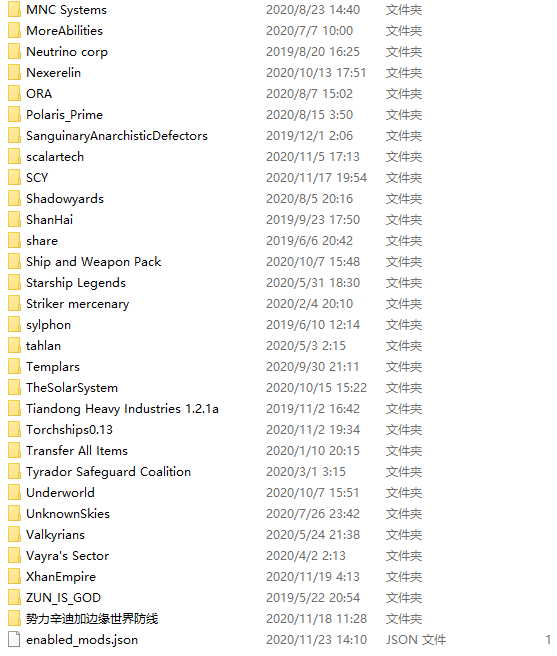Select the SanguinaryAnarchisticDefectors folder icon
This screenshot has width=557, height=656.
[x=14, y=135]
